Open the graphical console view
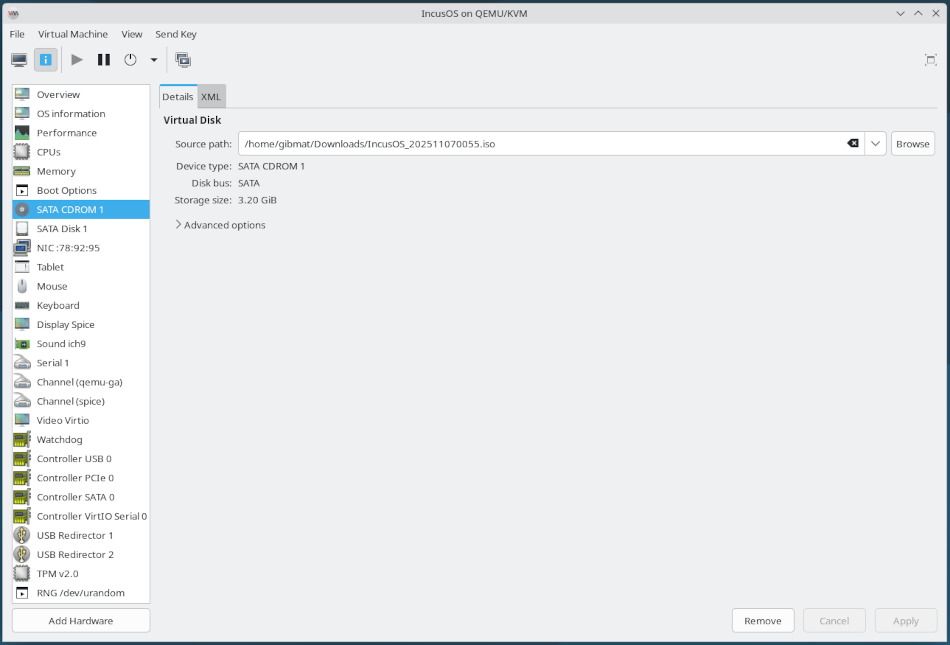This screenshot has height=645, width=950. point(18,59)
